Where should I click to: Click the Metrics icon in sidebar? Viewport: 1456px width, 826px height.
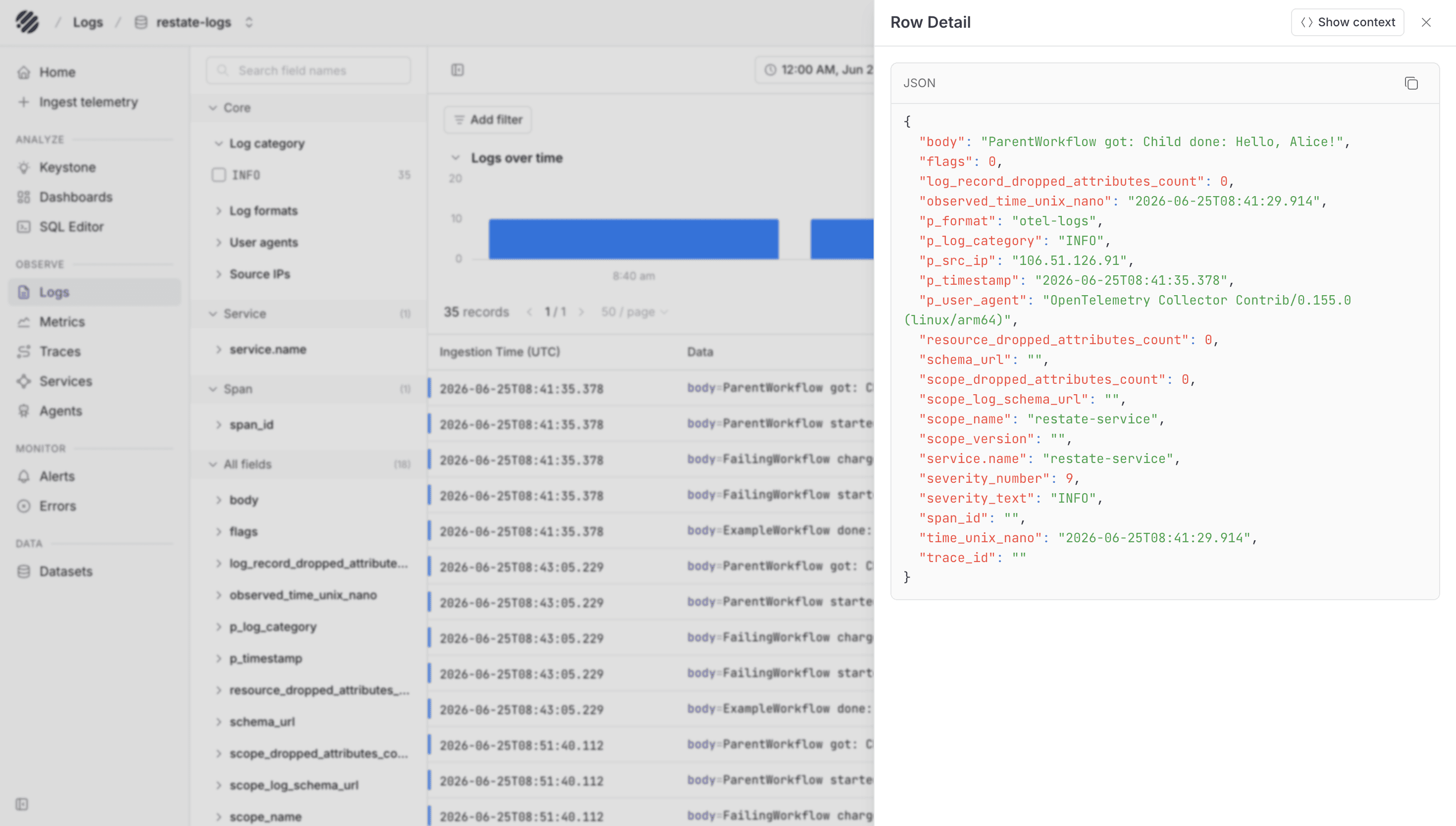click(x=23, y=322)
